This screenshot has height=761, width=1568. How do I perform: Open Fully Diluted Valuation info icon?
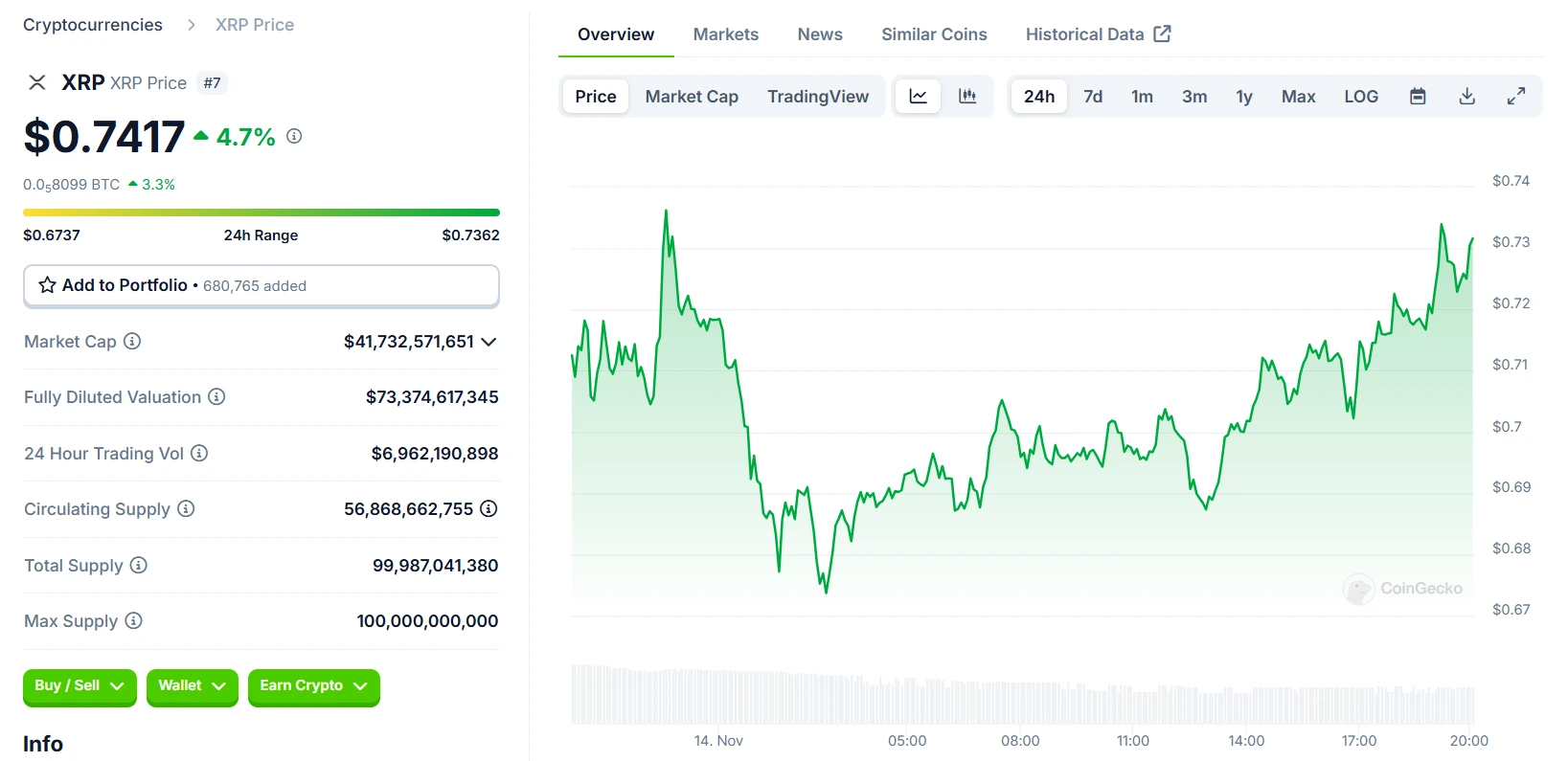point(216,396)
